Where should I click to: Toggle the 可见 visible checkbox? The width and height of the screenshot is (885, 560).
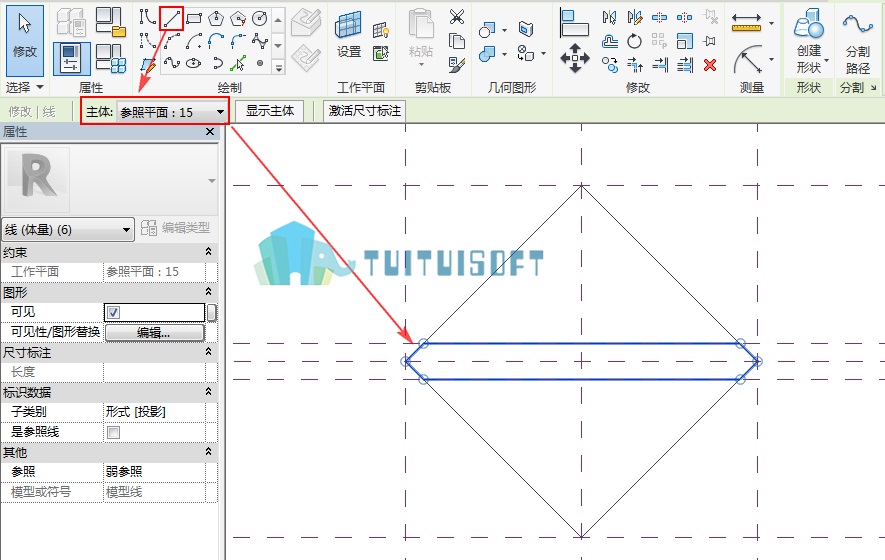(x=113, y=312)
